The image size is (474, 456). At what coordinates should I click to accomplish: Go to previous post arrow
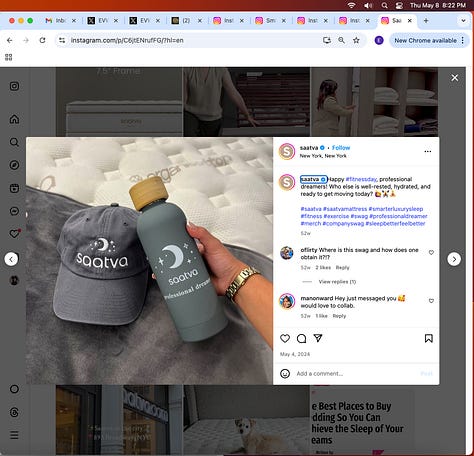click(11, 259)
